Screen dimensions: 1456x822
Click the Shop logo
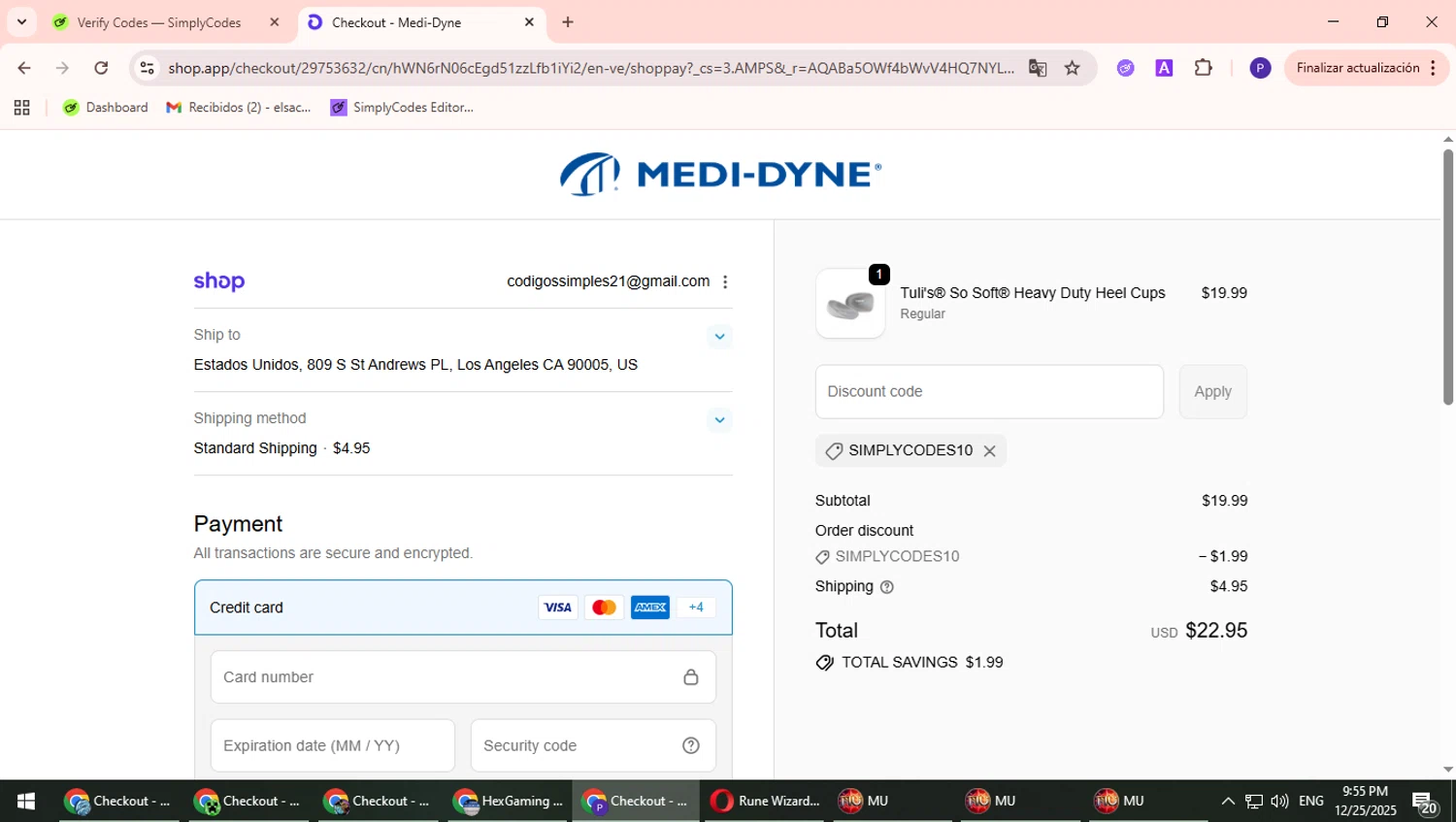click(219, 281)
